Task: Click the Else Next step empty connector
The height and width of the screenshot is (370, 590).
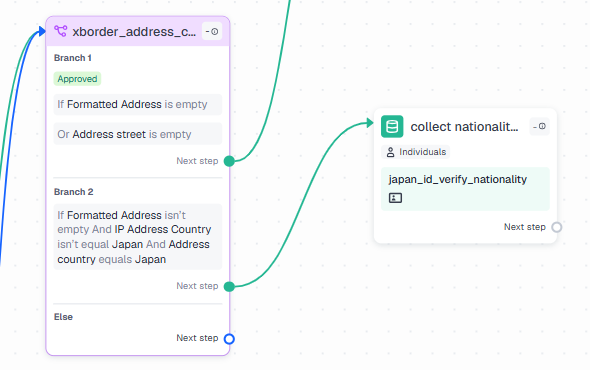Action: pyautogui.click(x=229, y=339)
